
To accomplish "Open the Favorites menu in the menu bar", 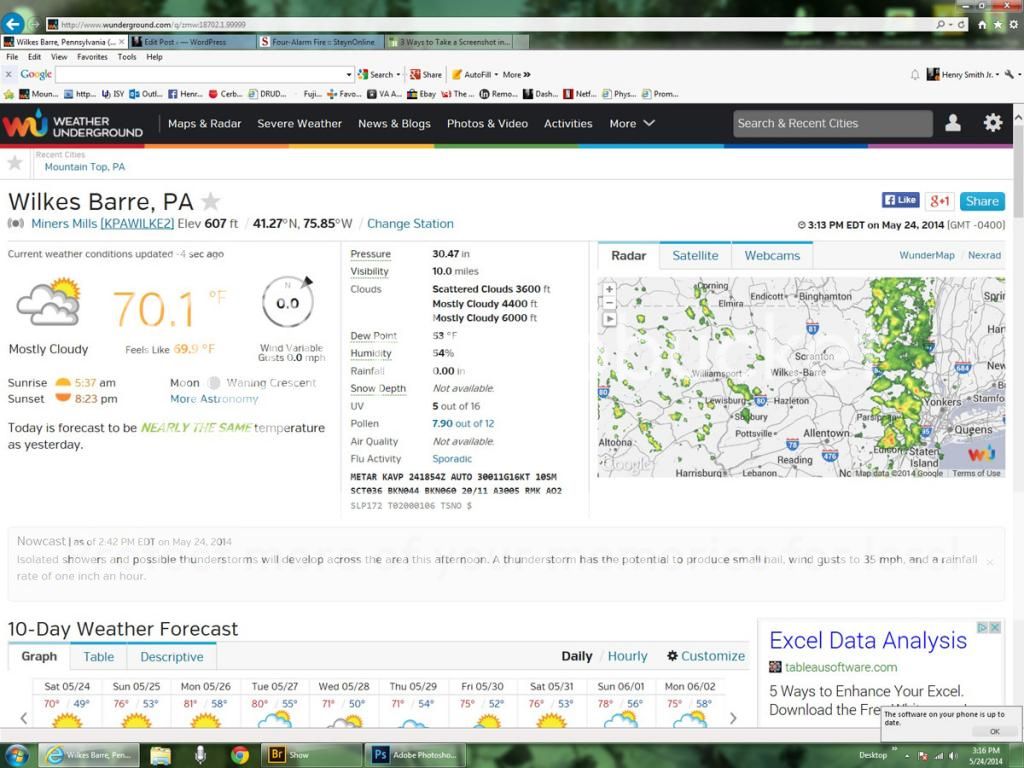I will pos(92,57).
